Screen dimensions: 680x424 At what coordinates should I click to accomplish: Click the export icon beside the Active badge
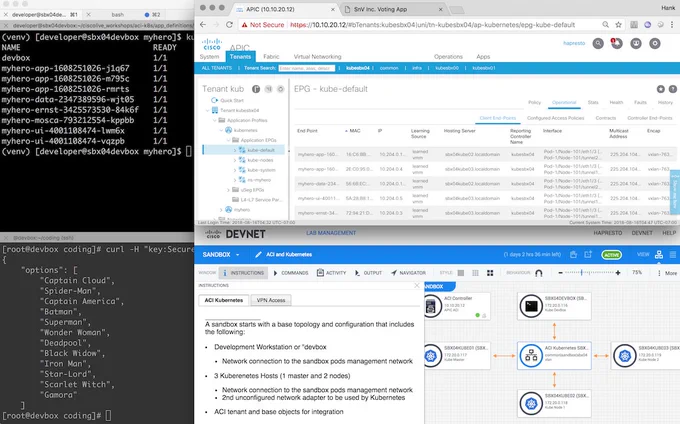(588, 254)
